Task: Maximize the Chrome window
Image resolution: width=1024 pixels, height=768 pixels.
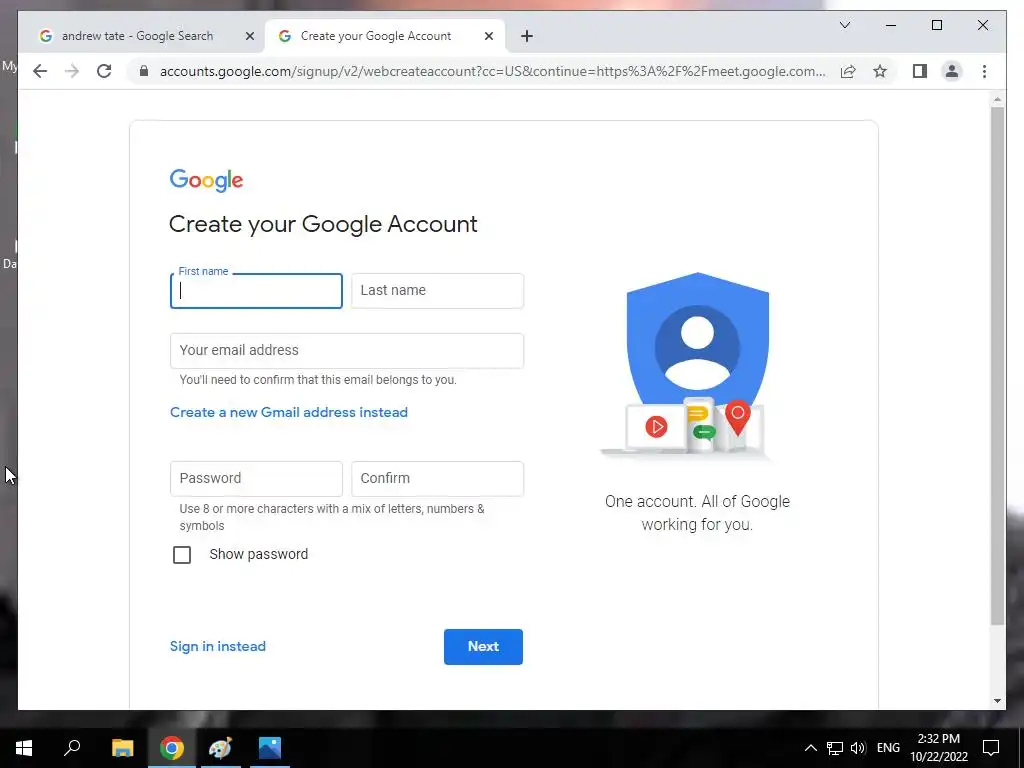Action: [936, 25]
